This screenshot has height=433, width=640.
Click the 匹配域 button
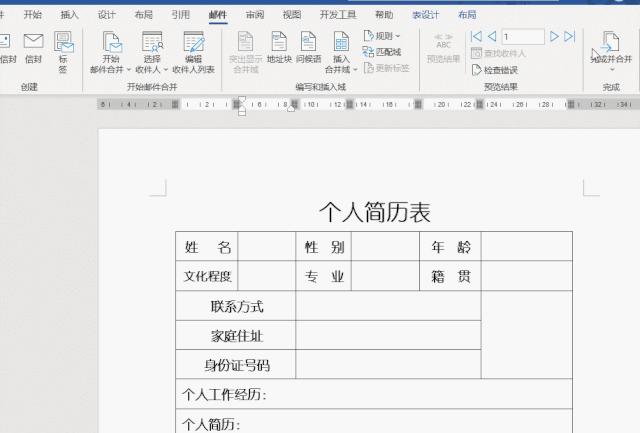point(382,52)
